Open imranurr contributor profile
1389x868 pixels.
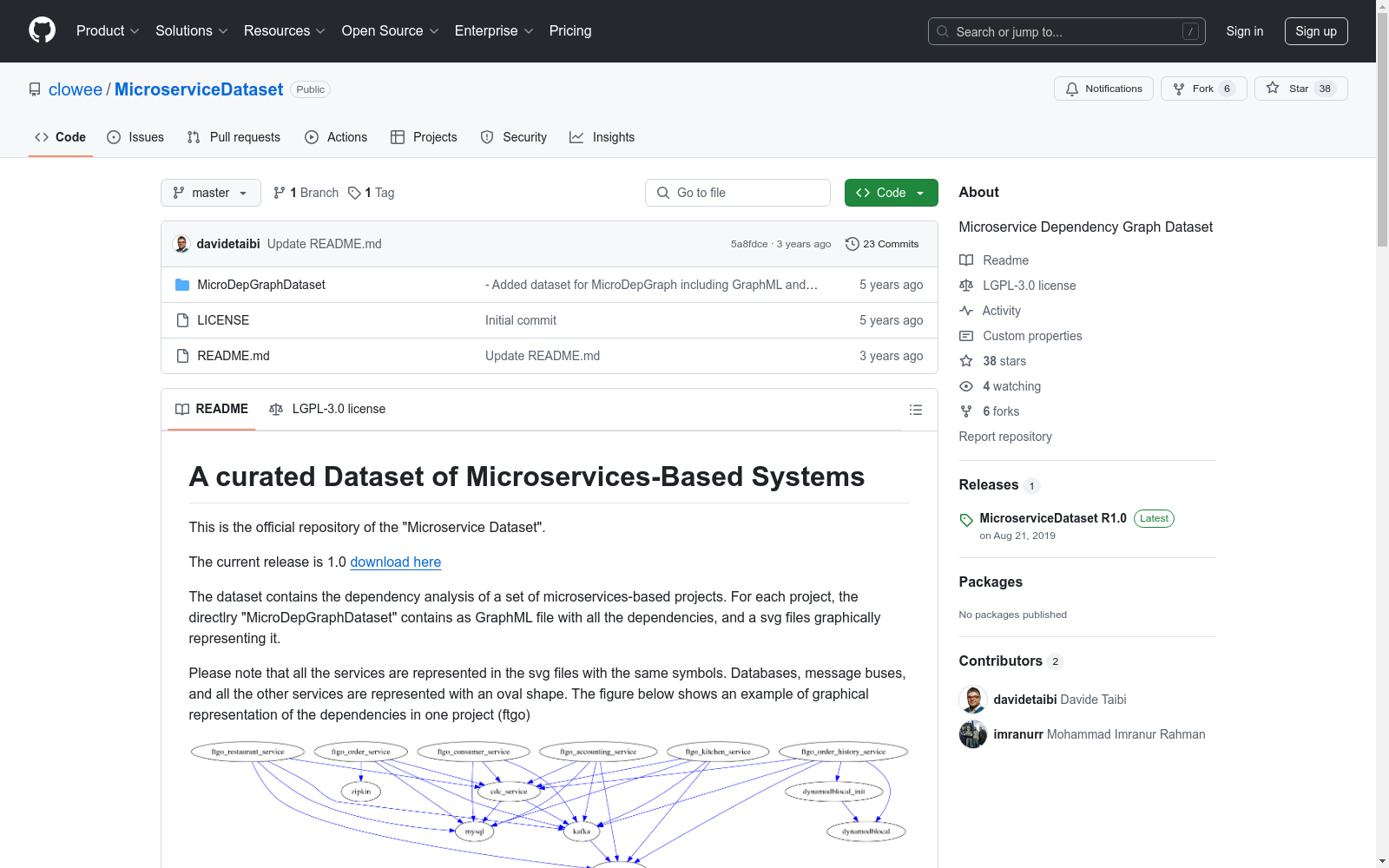(1018, 734)
